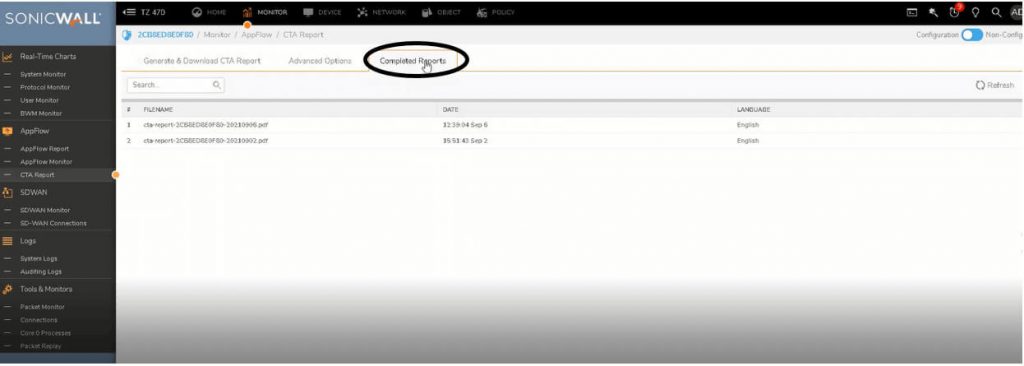Image resolution: width=1024 pixels, height=366 pixels.
Task: Open SD-WAN Connections in sidebar
Action: [x=53, y=224]
